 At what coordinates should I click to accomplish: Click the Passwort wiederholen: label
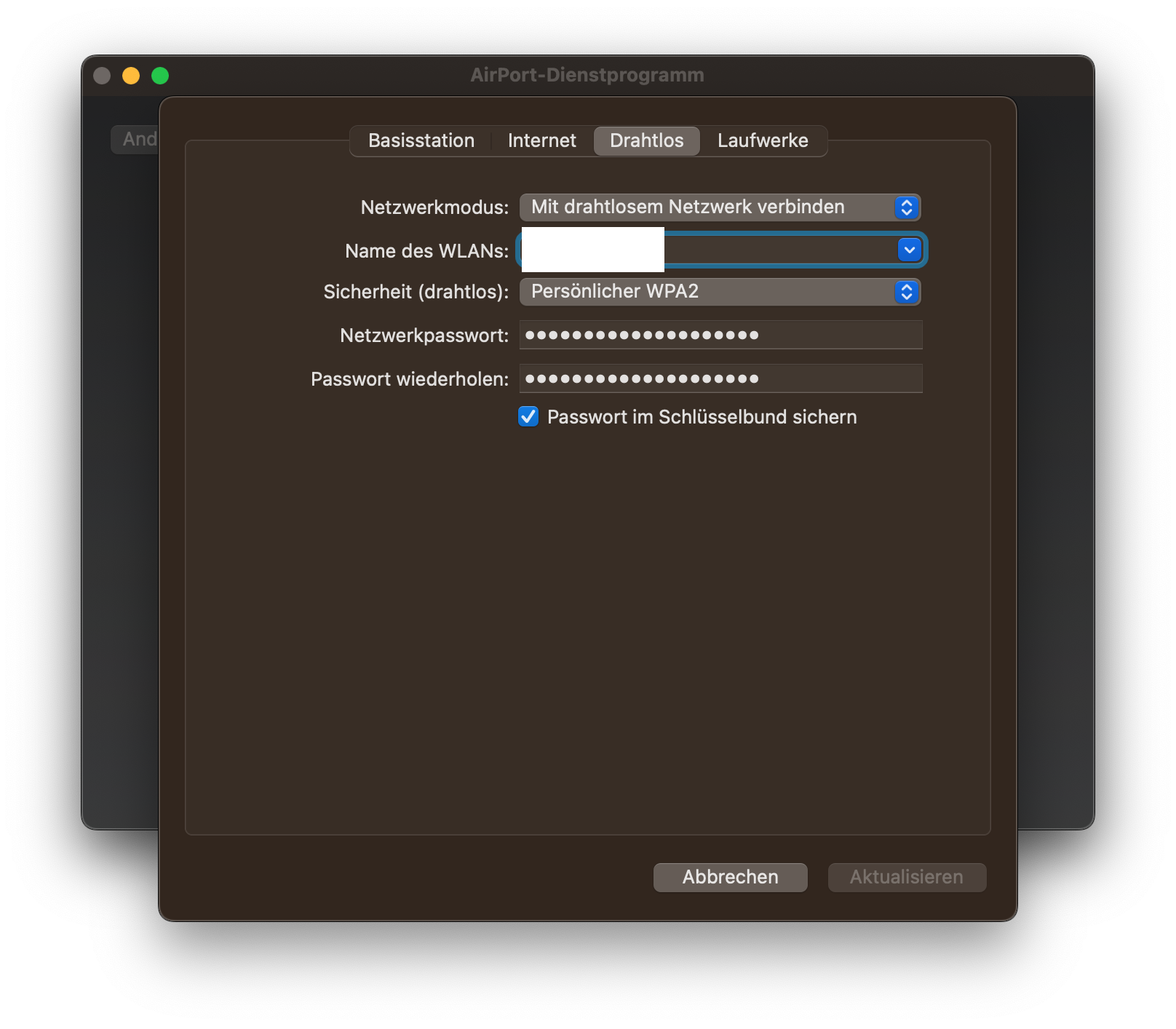click(410, 379)
